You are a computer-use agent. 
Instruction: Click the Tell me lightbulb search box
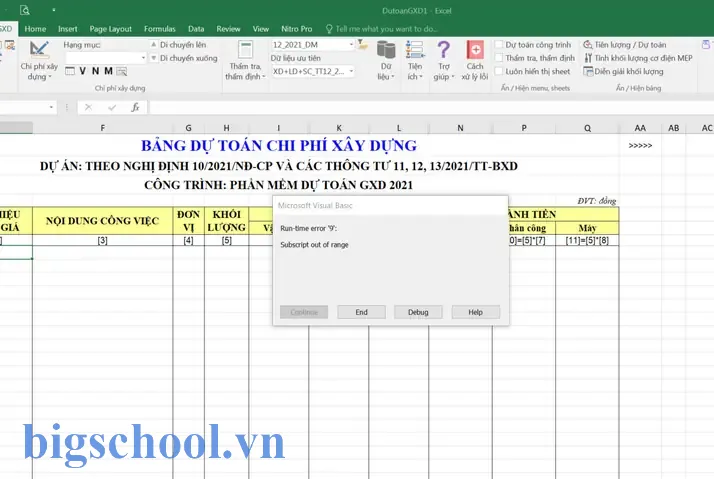click(382, 29)
